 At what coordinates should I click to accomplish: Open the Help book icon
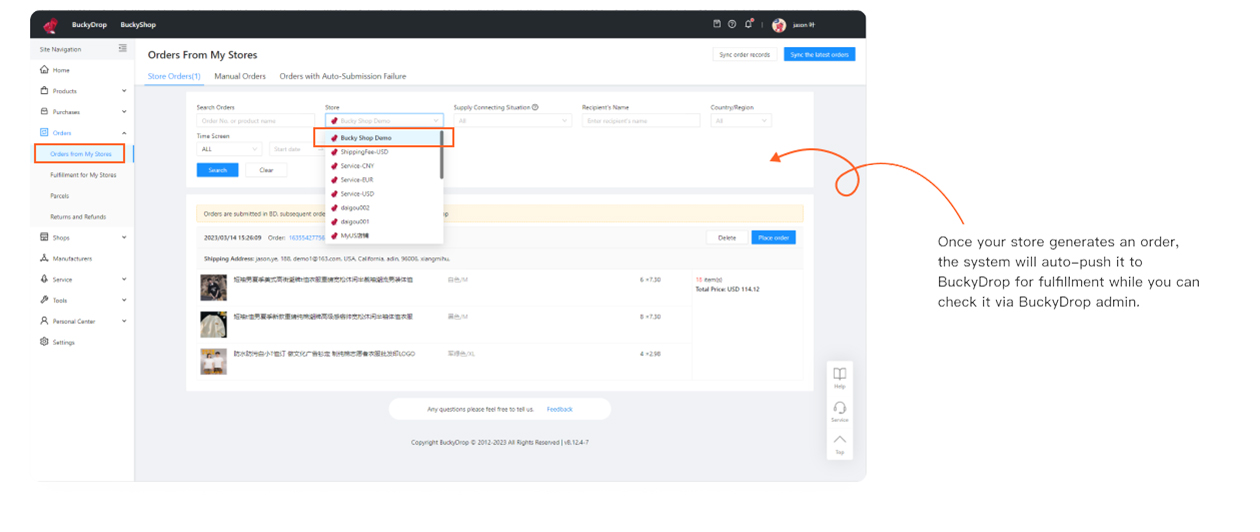click(840, 373)
